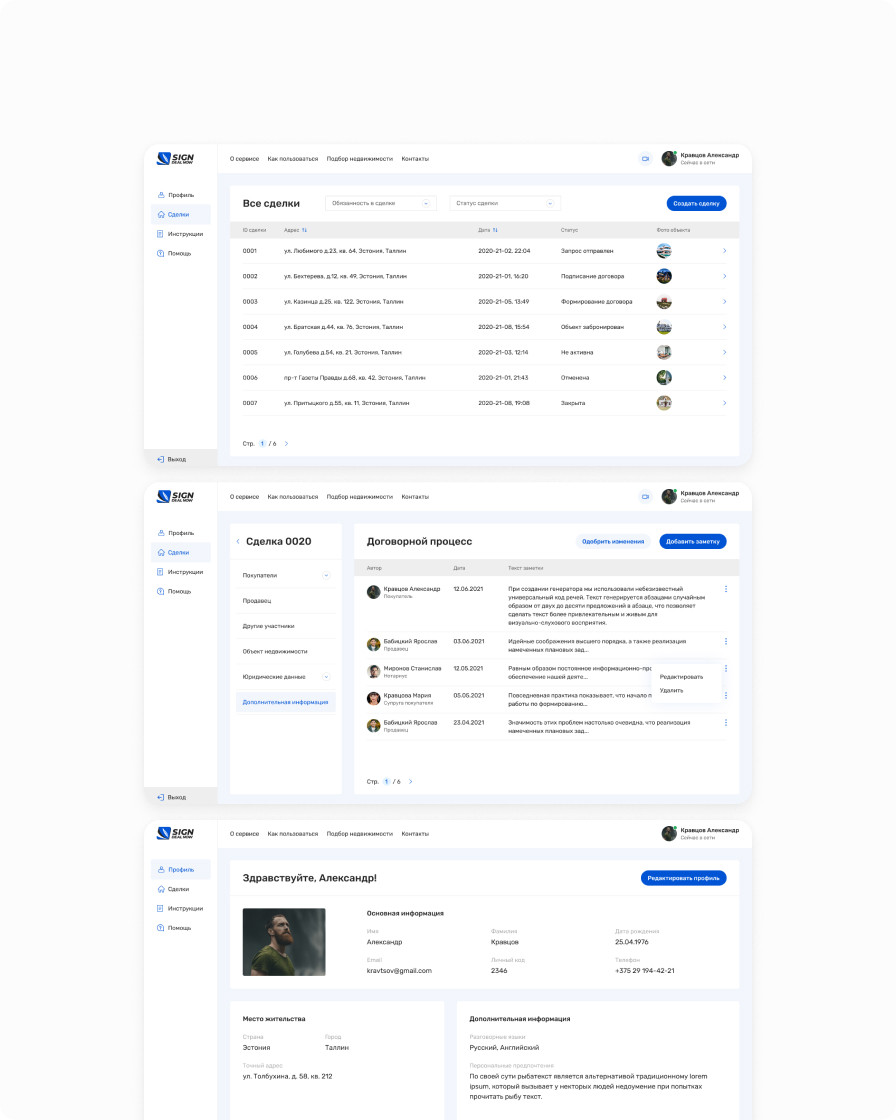The height and width of the screenshot is (1120, 896).
Task: Go back using the arrow beside Сделка 0020
Action: pos(238,541)
